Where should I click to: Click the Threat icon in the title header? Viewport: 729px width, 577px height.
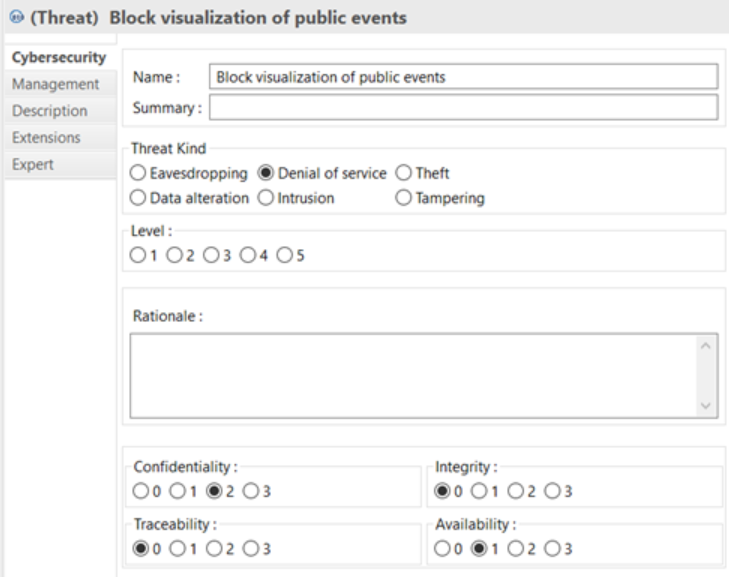click(17, 18)
